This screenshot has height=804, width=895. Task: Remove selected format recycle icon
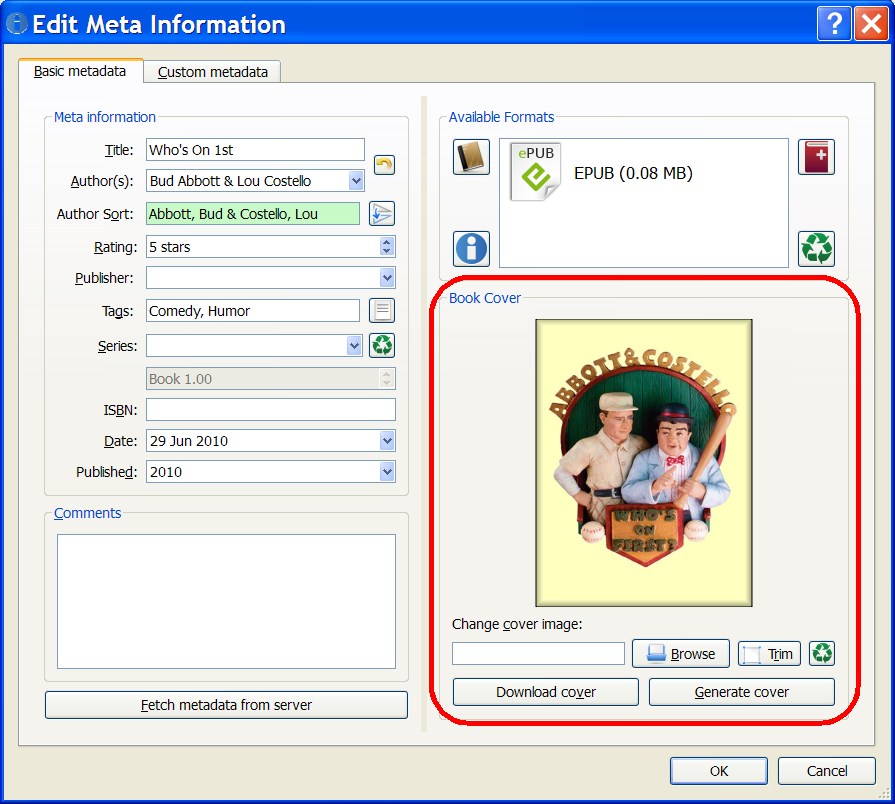coord(816,249)
